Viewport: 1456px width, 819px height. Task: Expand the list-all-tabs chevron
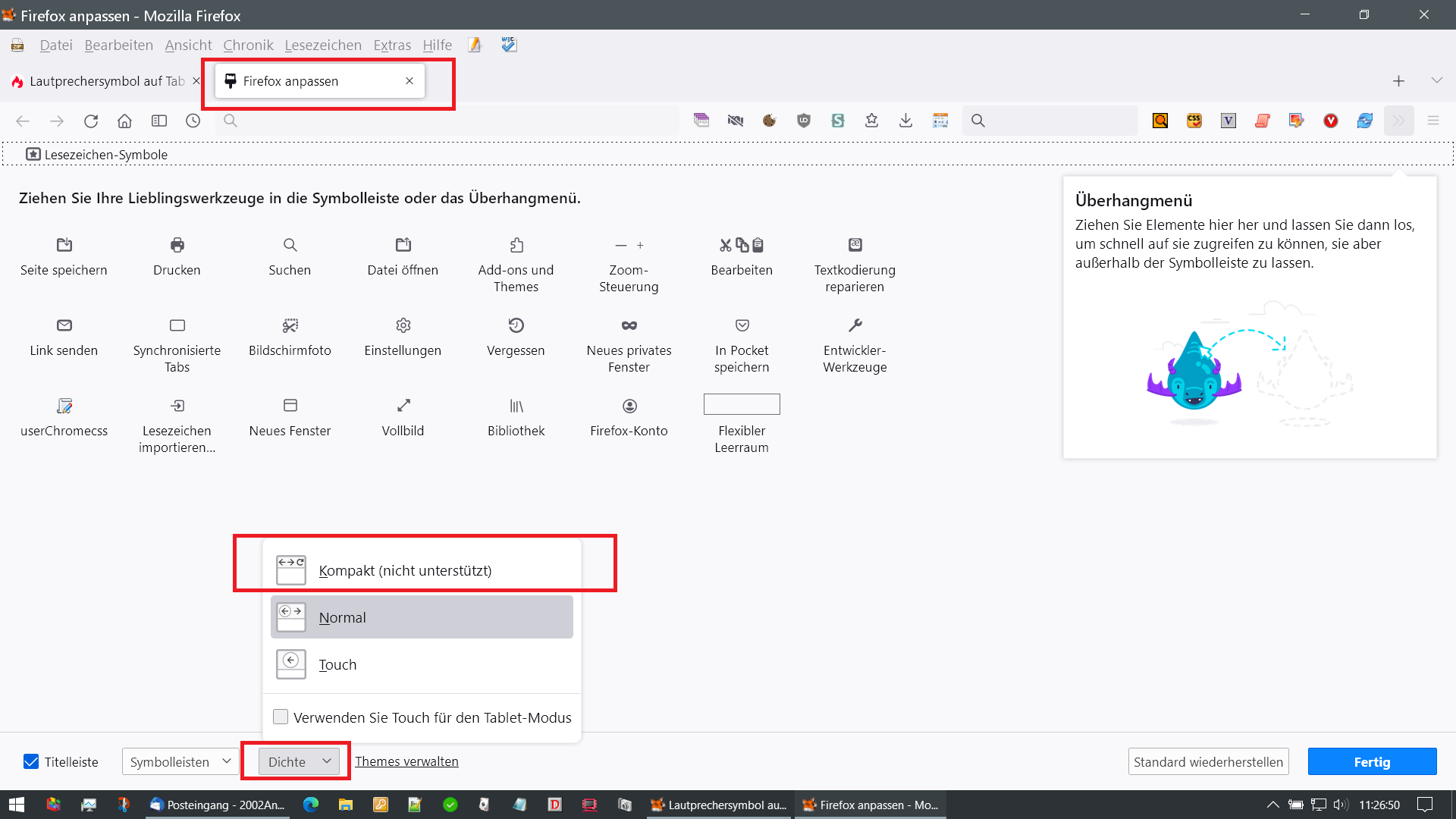click(1436, 80)
